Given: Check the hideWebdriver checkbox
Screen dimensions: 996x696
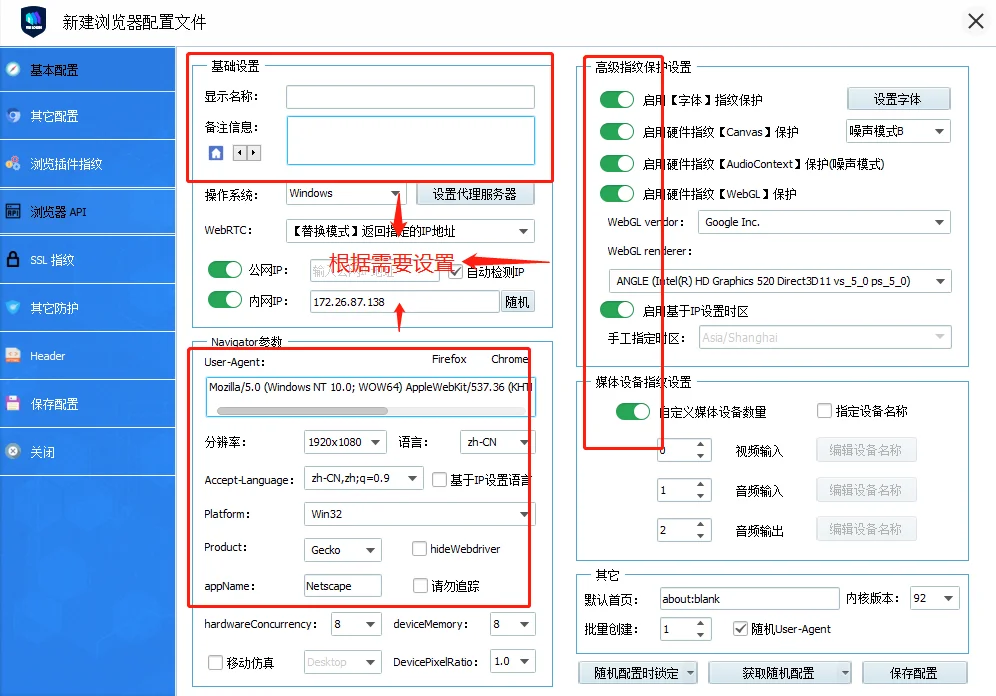Looking at the screenshot, I should pyautogui.click(x=420, y=549).
